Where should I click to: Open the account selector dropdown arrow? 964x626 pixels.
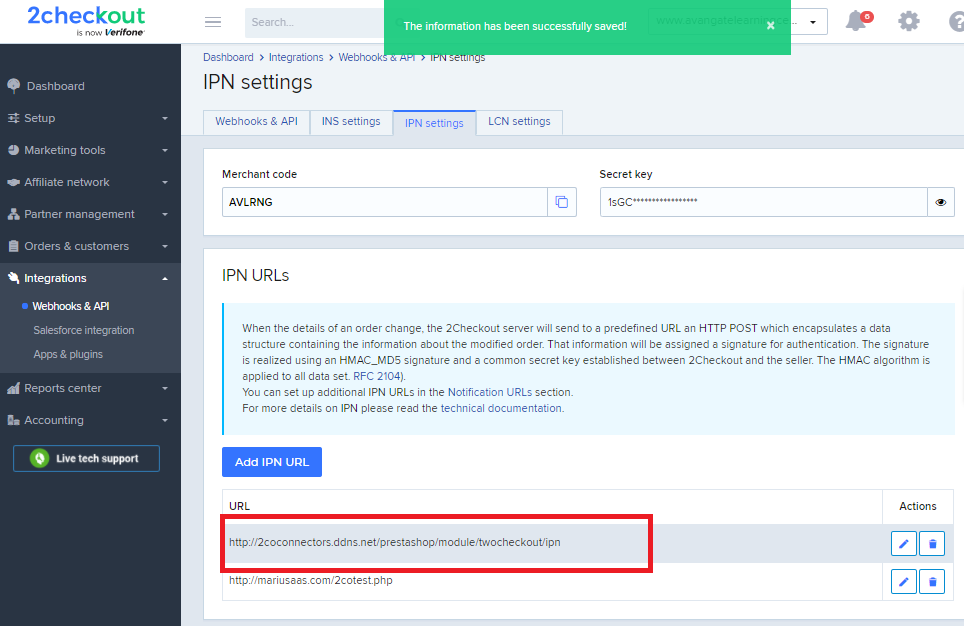point(813,22)
